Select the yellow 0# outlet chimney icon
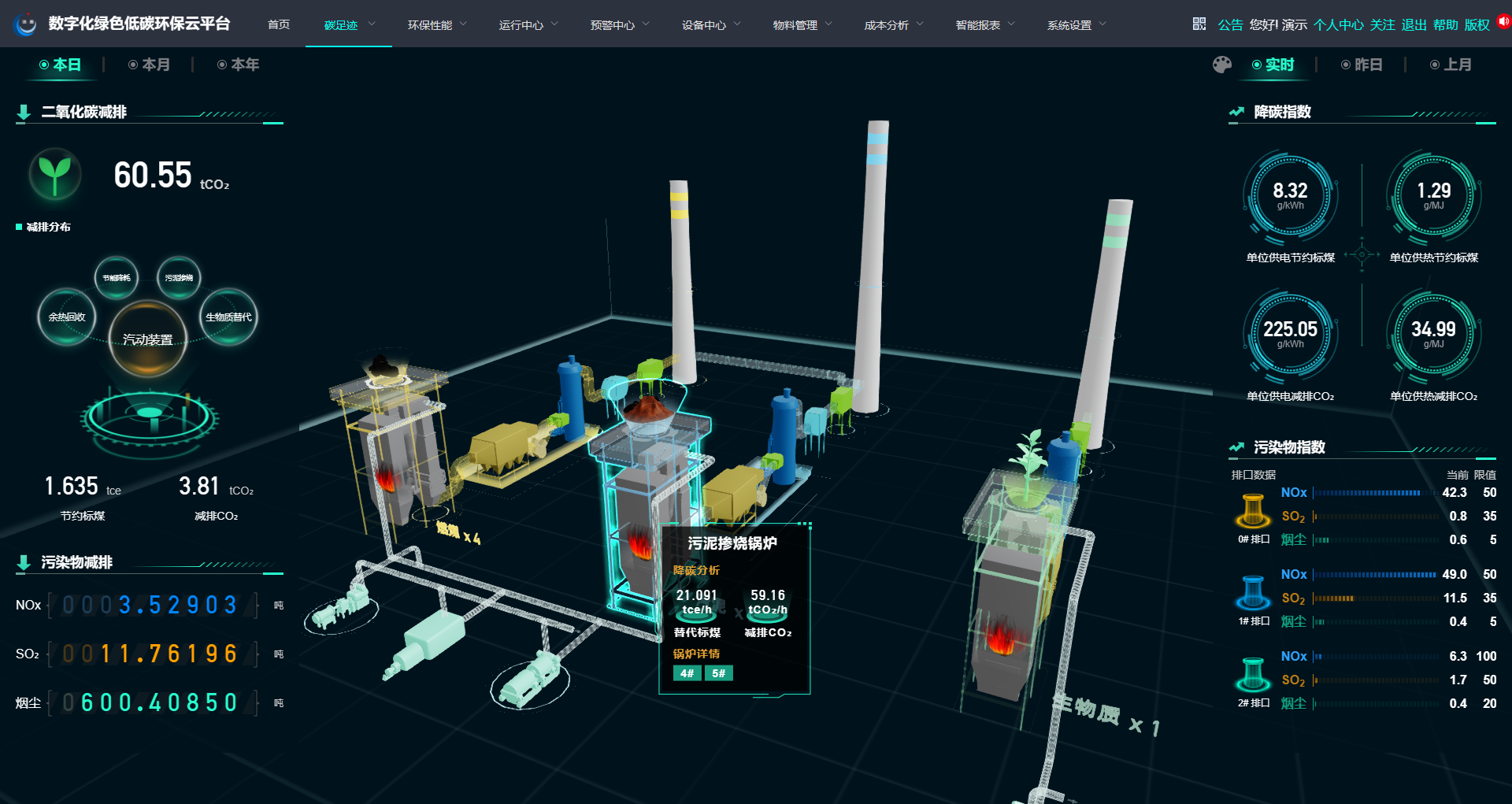 (x=1252, y=511)
